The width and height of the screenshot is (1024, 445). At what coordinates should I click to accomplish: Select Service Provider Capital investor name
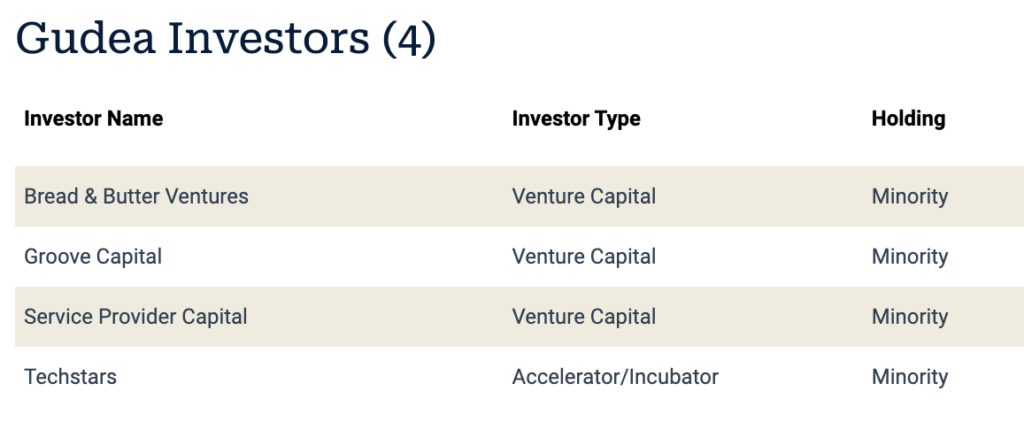tap(136, 317)
